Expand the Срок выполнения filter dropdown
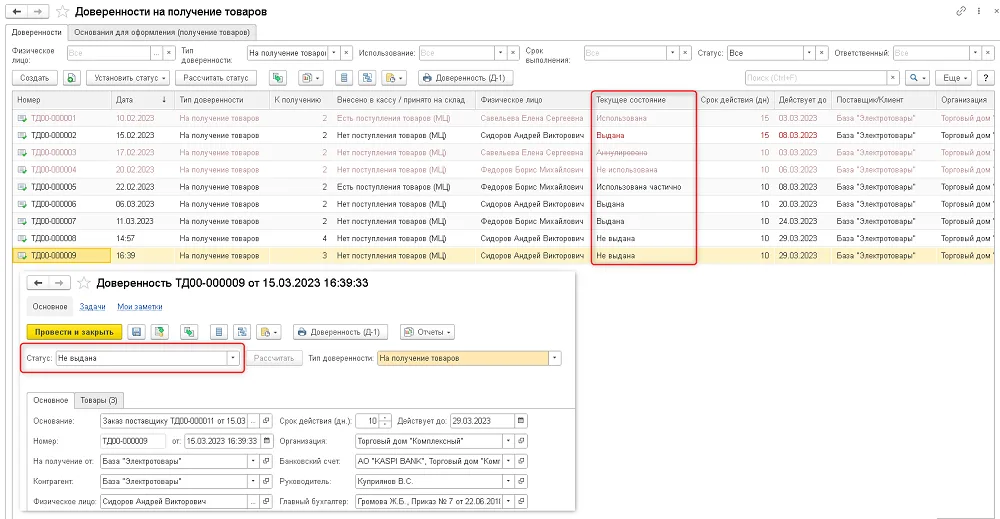Screen dimensions: 1000x519 [672, 53]
